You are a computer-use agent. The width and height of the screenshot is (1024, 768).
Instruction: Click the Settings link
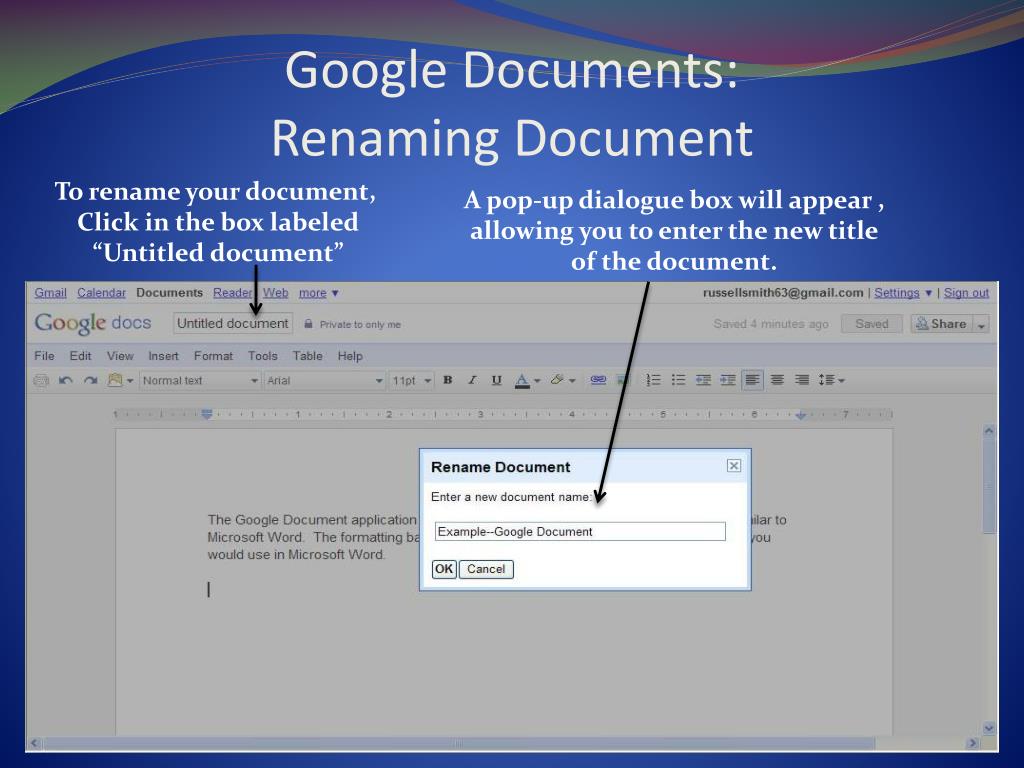point(897,293)
